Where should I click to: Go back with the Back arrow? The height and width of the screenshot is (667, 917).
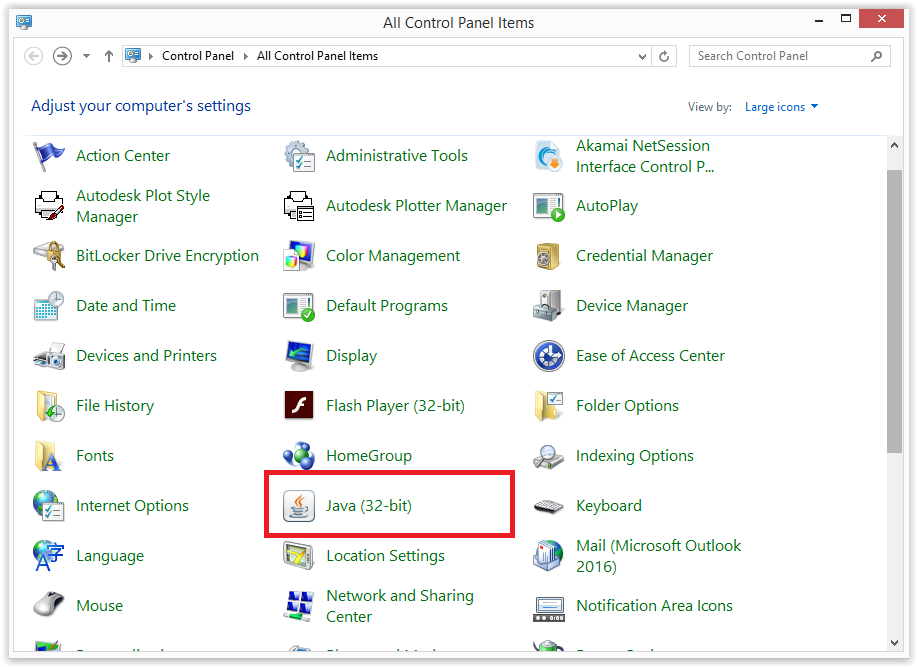33,56
